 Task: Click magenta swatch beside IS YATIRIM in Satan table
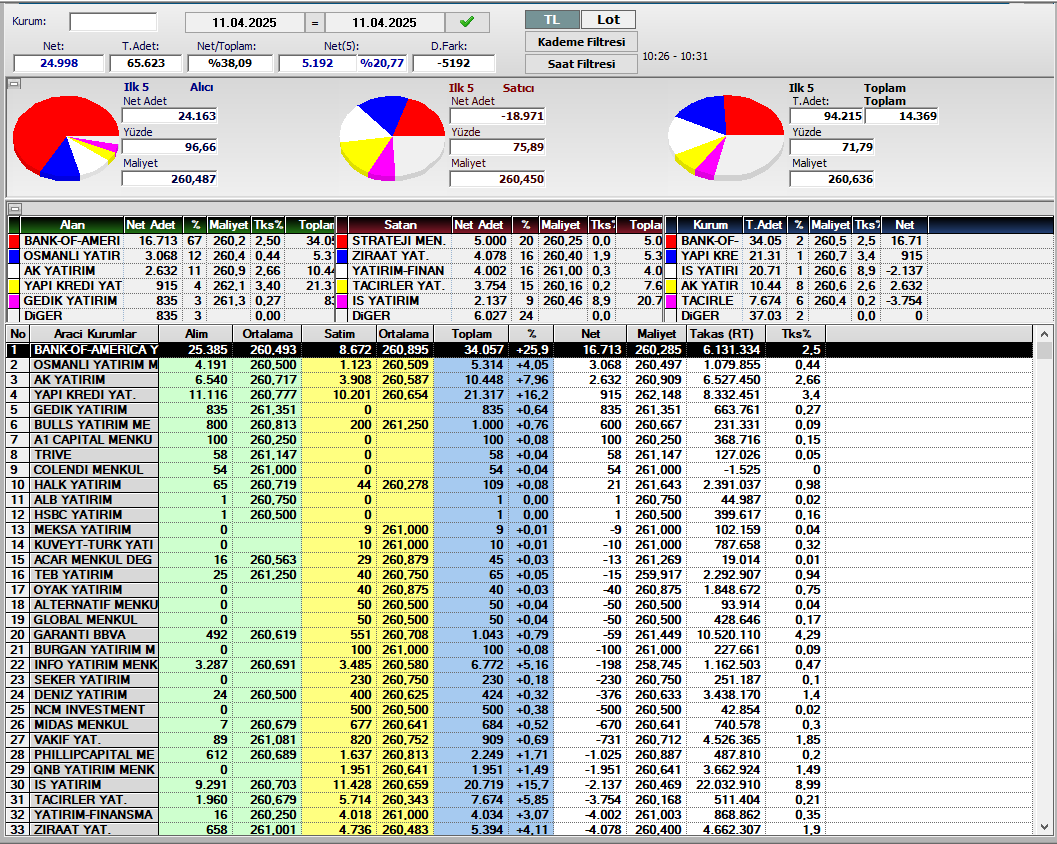click(x=342, y=301)
